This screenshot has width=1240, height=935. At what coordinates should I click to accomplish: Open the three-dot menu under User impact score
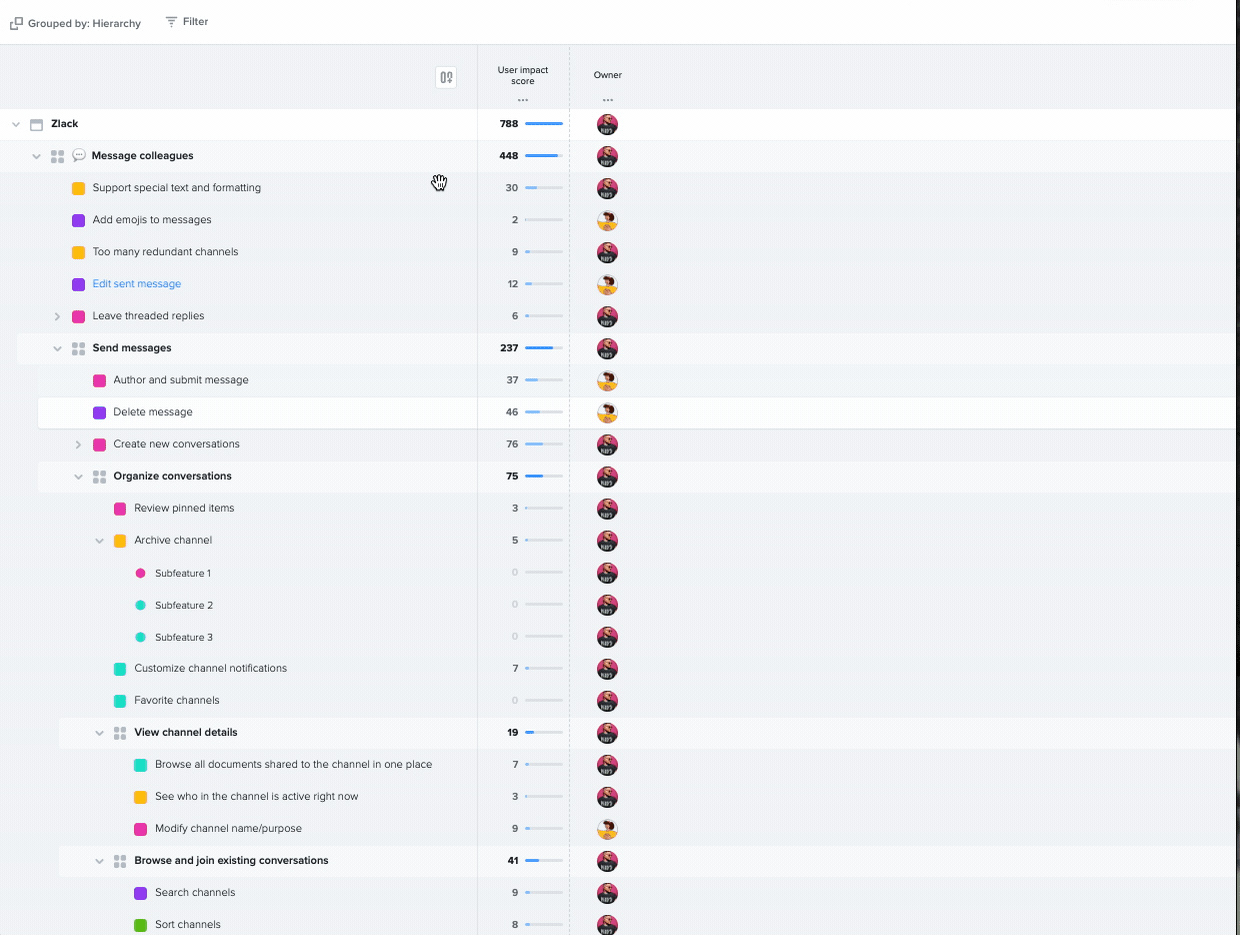523,100
